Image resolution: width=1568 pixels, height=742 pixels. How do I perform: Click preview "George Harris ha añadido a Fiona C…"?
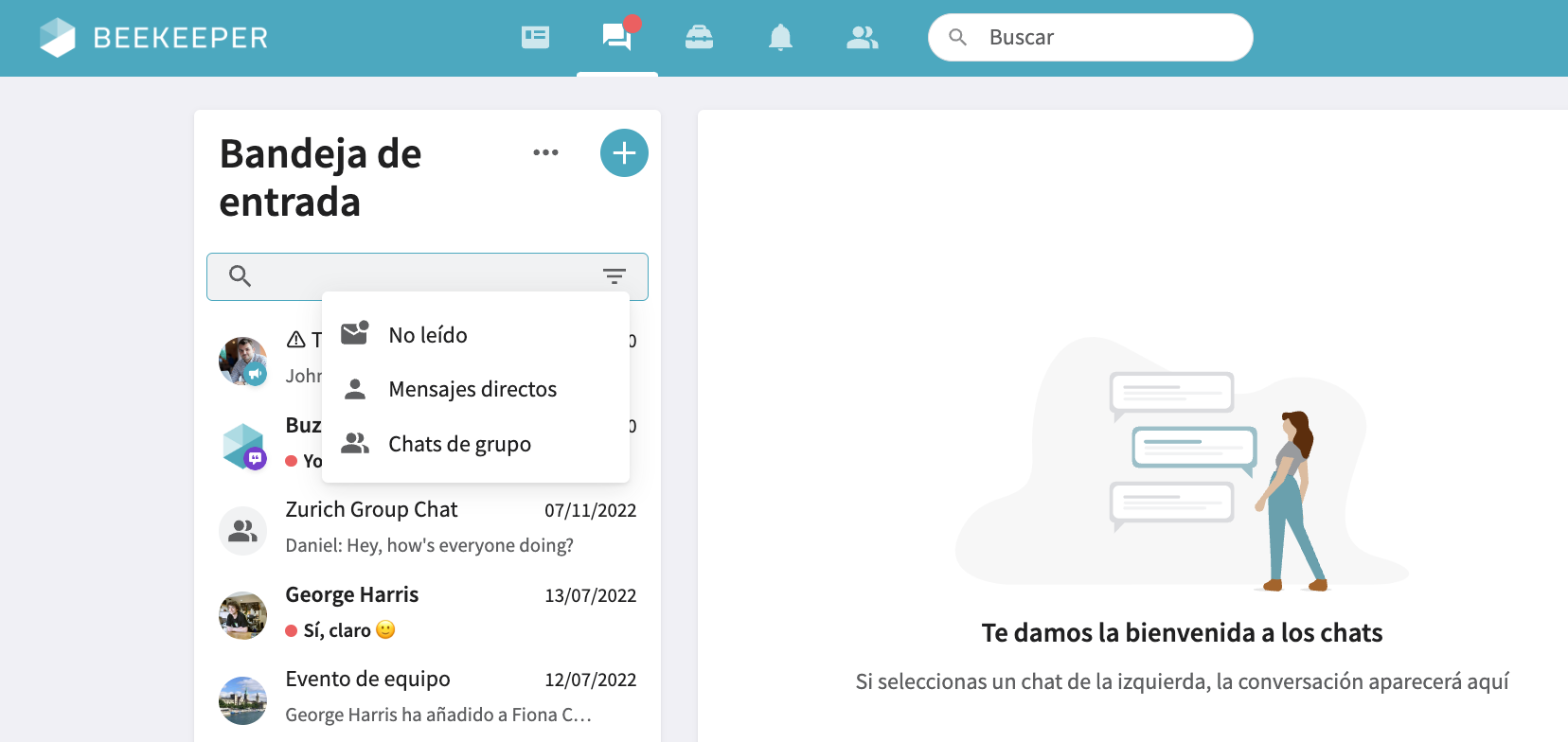(438, 715)
